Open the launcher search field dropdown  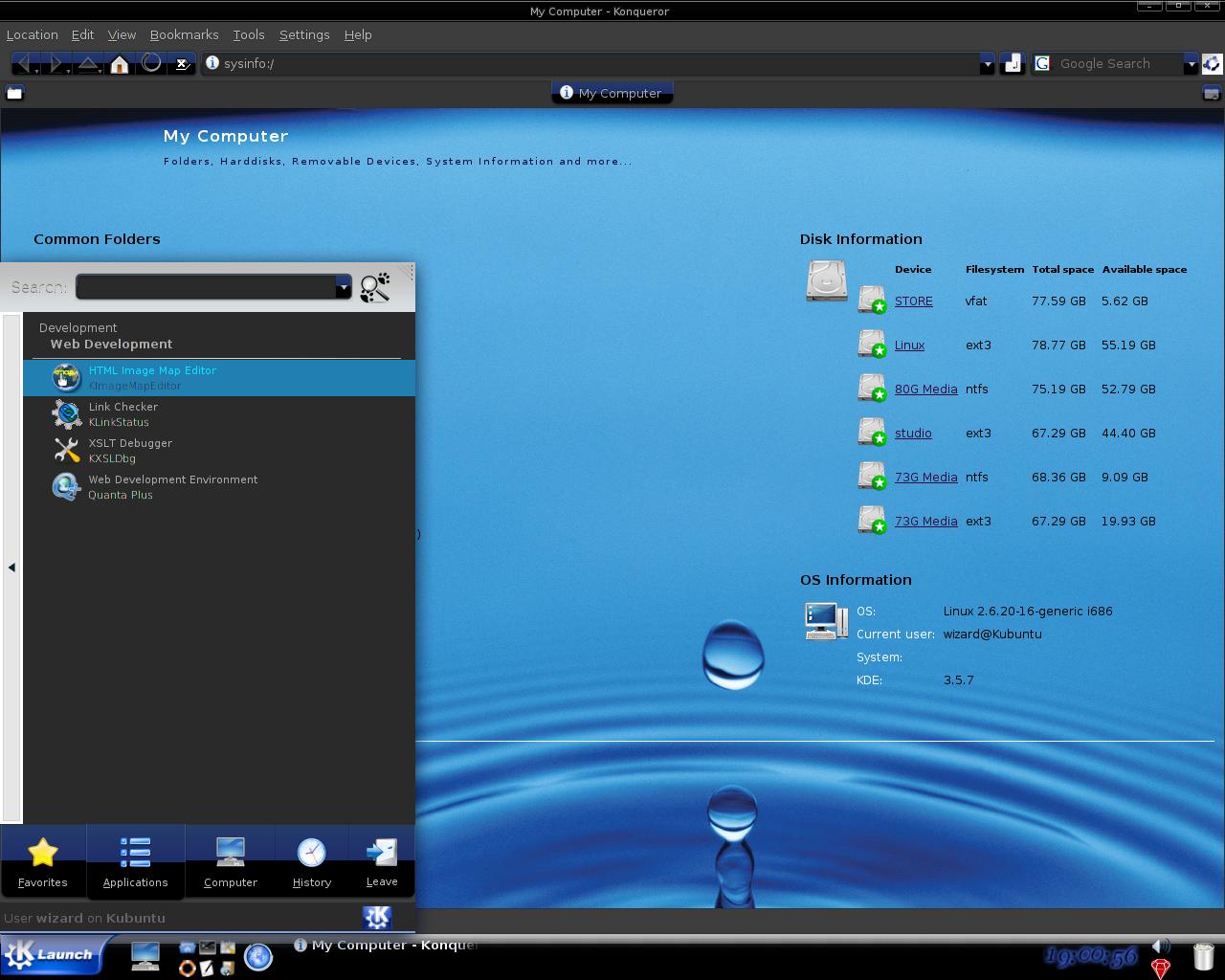344,287
